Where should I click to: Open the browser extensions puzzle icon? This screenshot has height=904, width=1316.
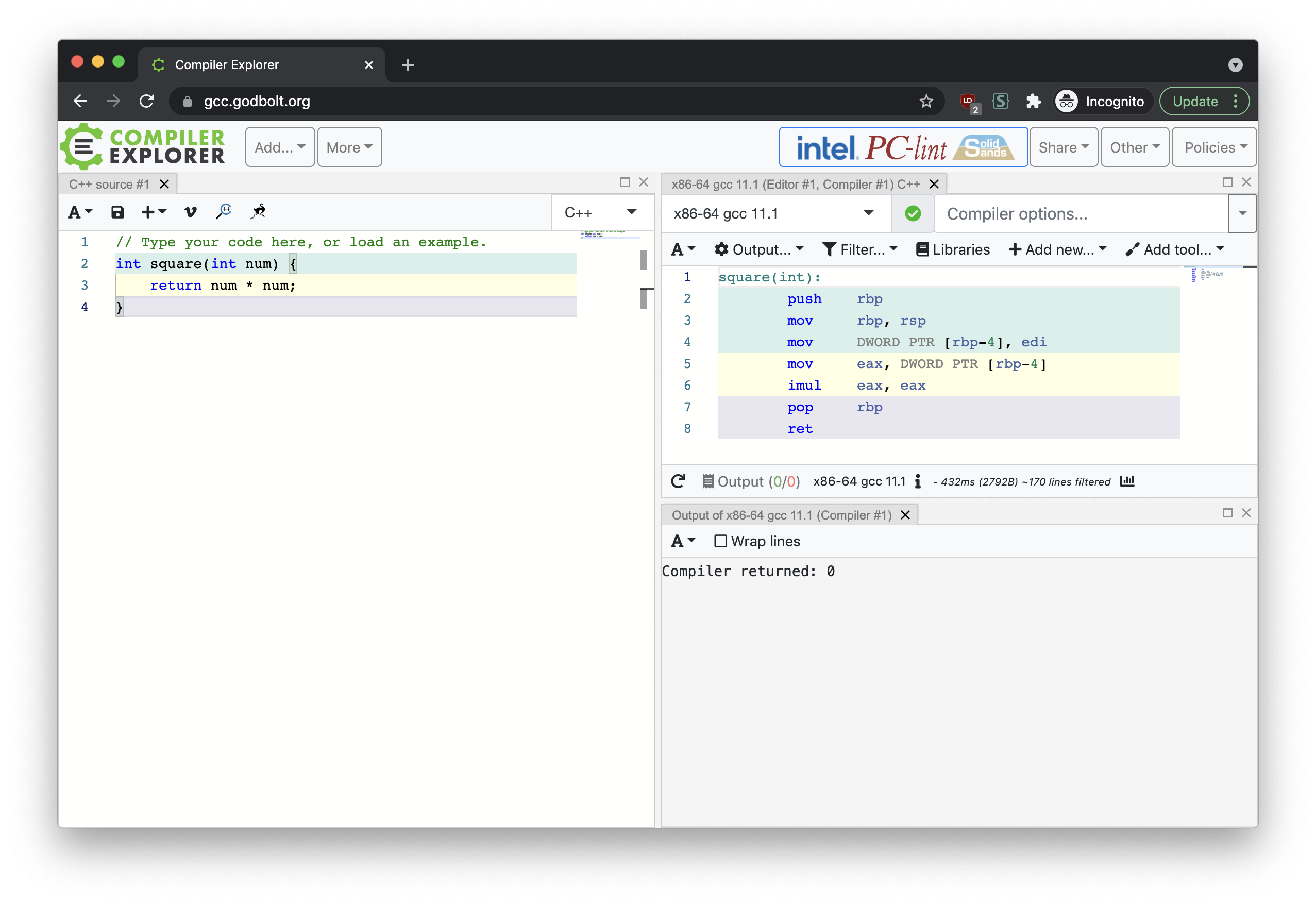click(x=1033, y=101)
